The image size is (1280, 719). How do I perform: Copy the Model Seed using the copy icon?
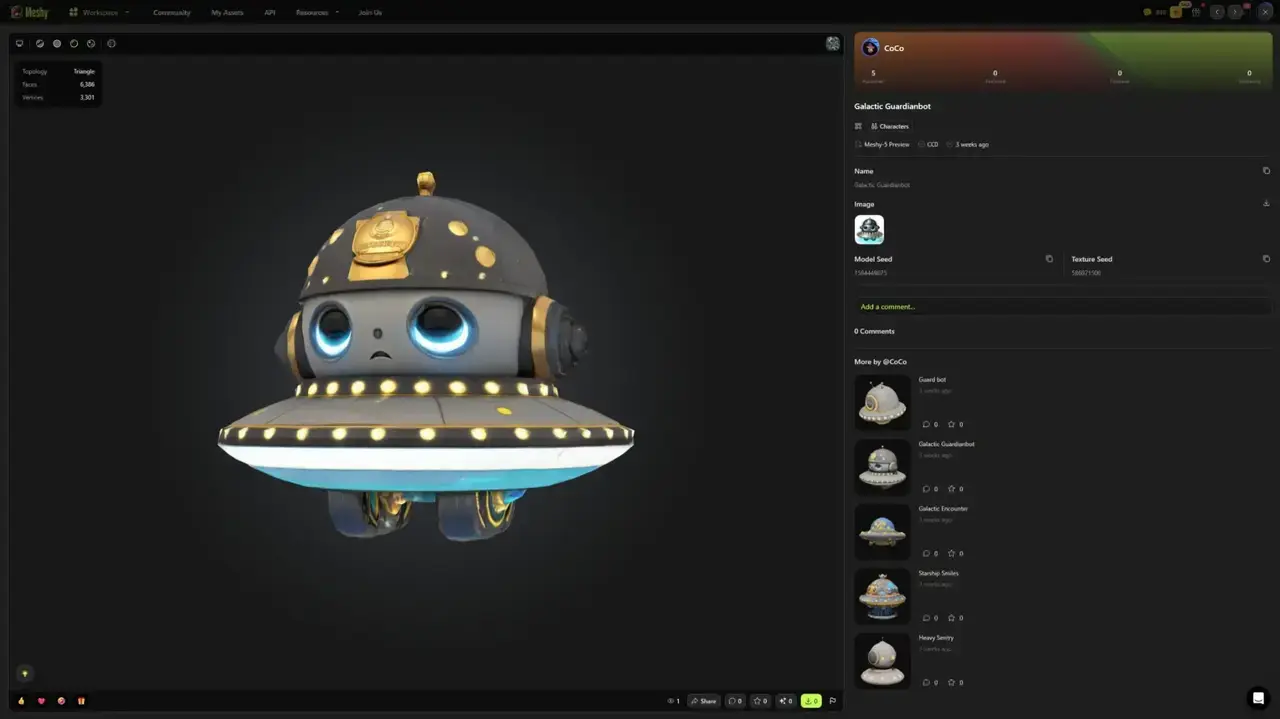[1049, 258]
